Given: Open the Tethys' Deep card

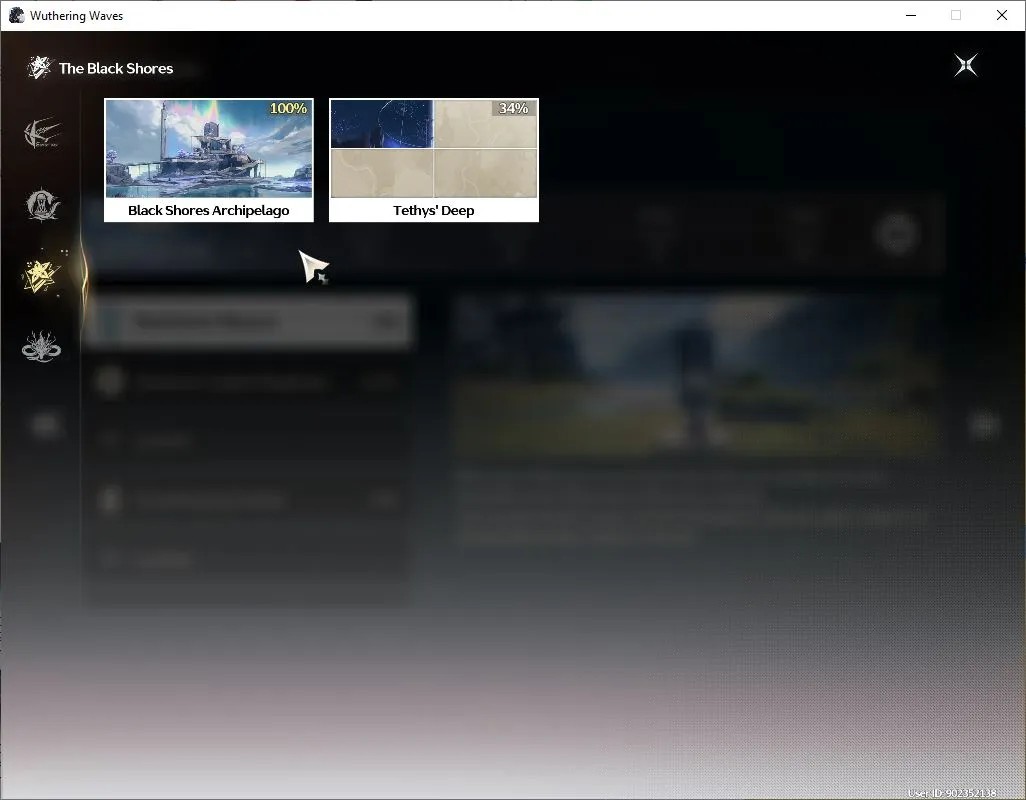Looking at the screenshot, I should 434,160.
